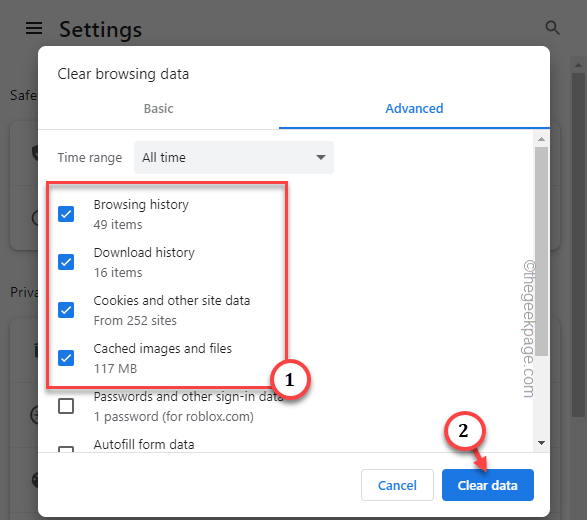587x520 pixels.
Task: Click the '16 items' text
Action: pyautogui.click(x=118, y=273)
